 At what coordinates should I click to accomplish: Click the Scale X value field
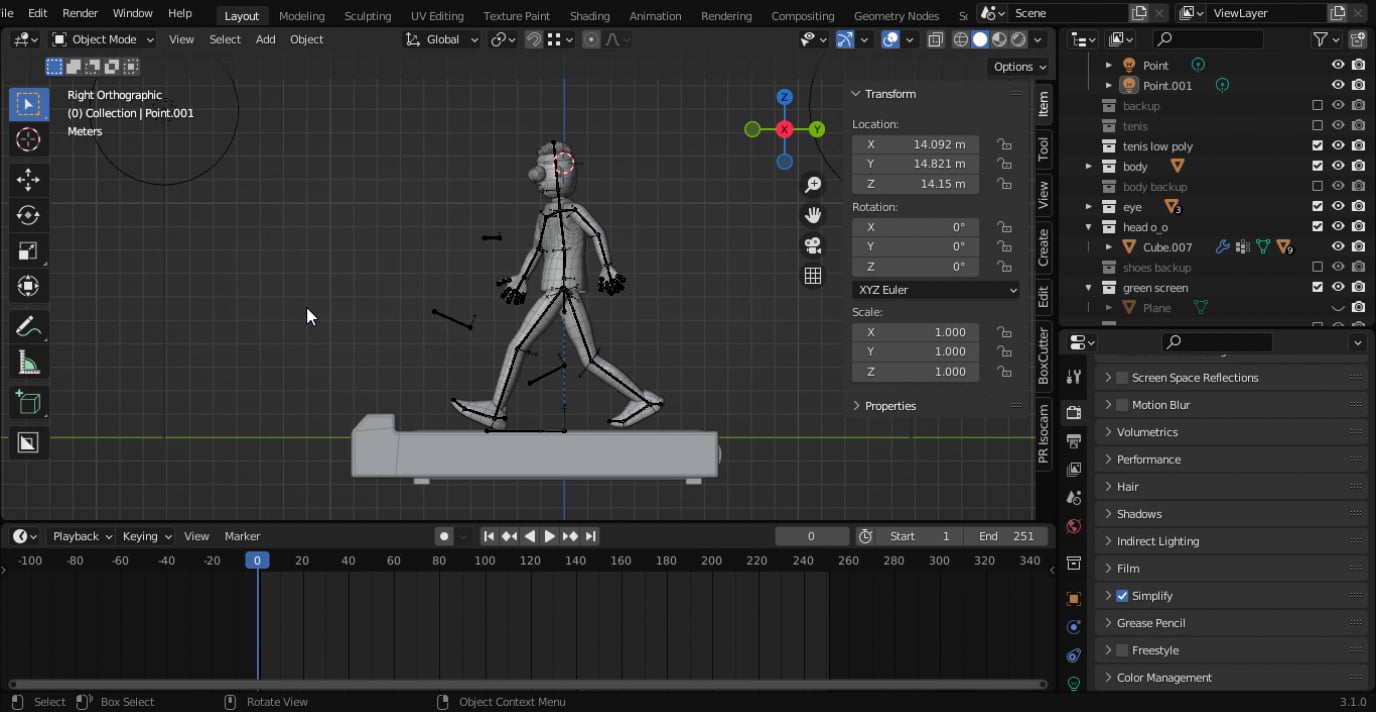click(915, 332)
